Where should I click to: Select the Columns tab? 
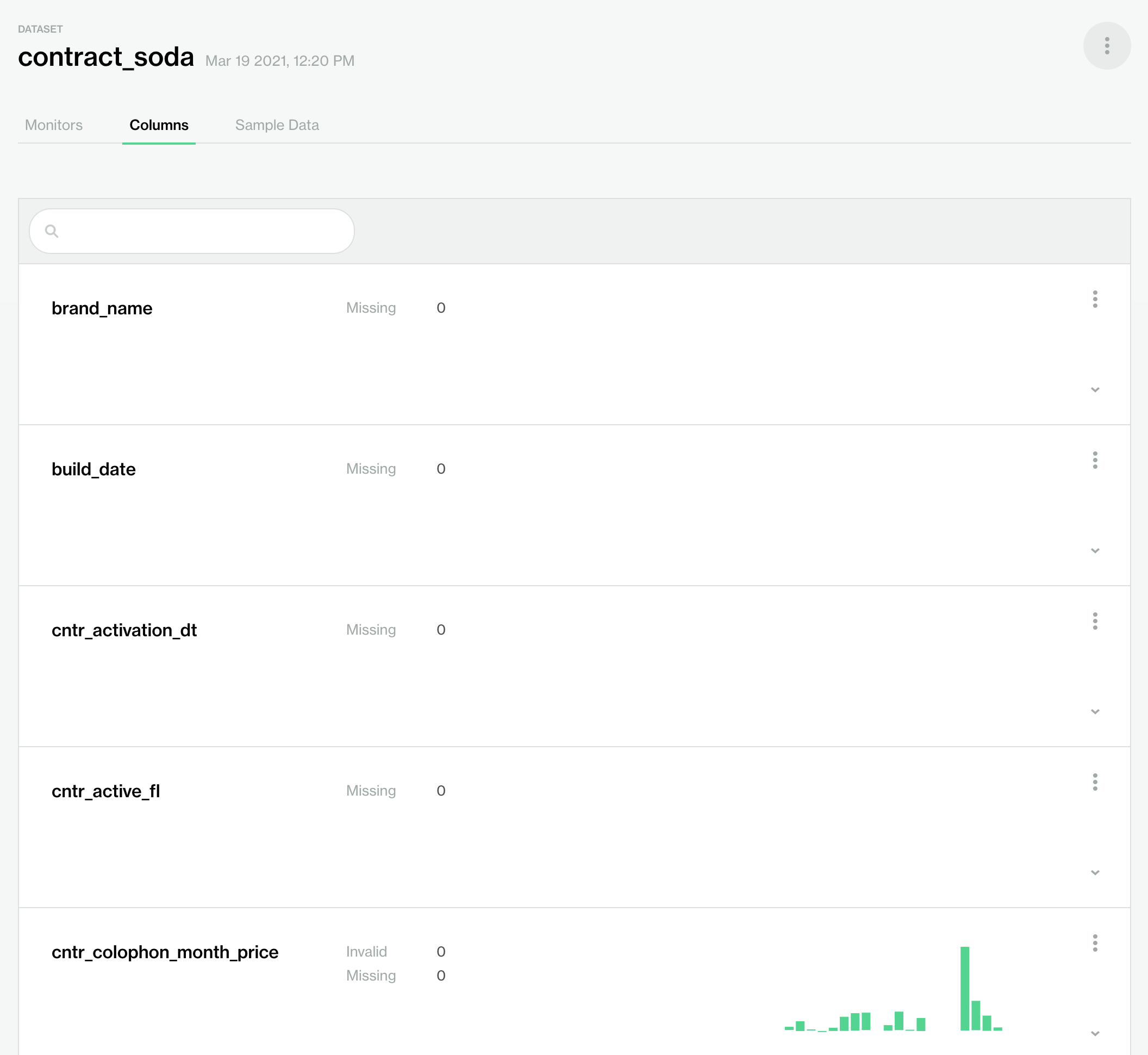point(159,125)
